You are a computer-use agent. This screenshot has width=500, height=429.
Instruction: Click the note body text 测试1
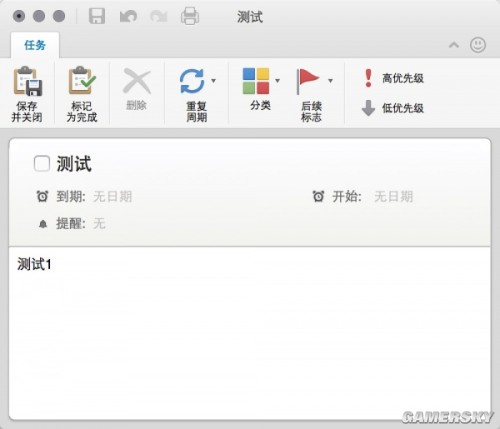point(34,264)
